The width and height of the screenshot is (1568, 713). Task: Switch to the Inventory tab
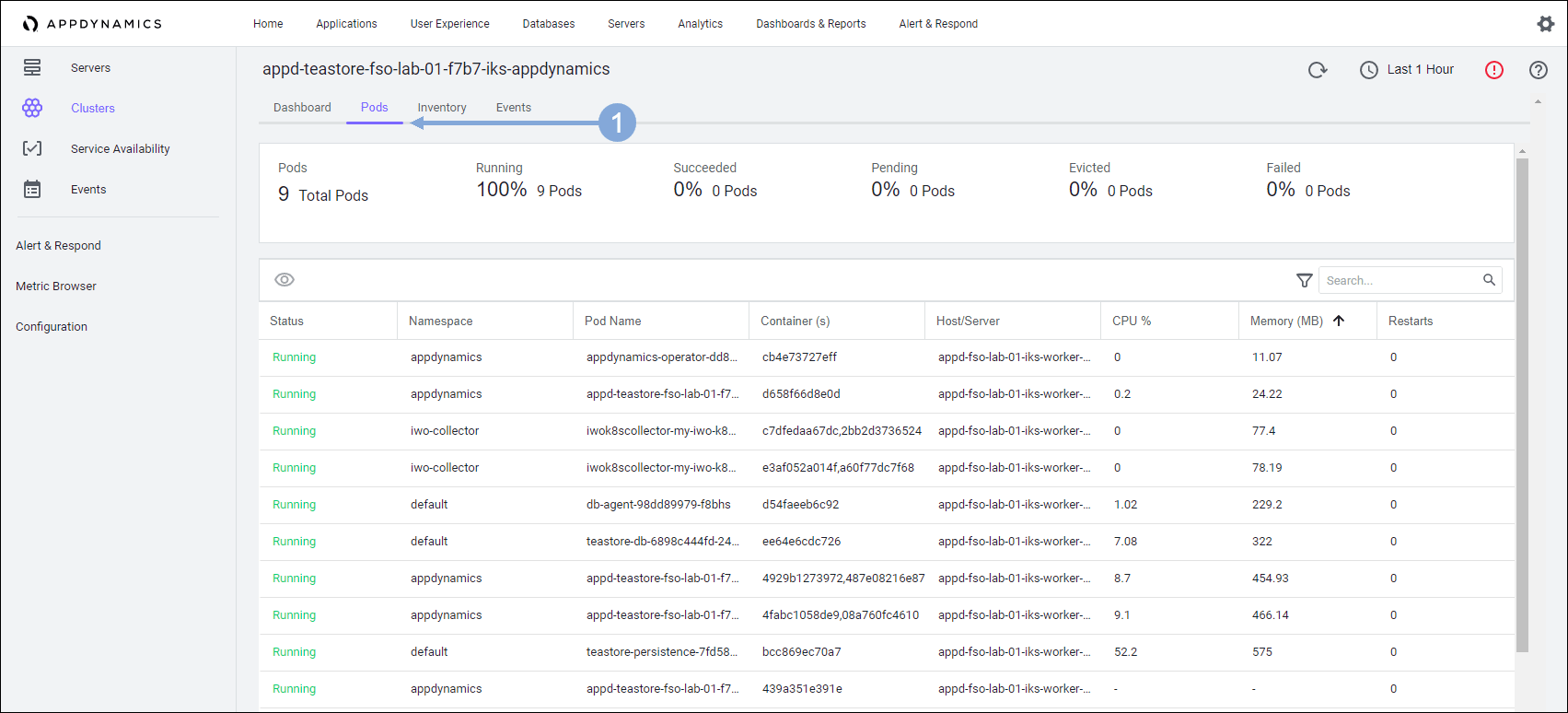pyautogui.click(x=442, y=108)
